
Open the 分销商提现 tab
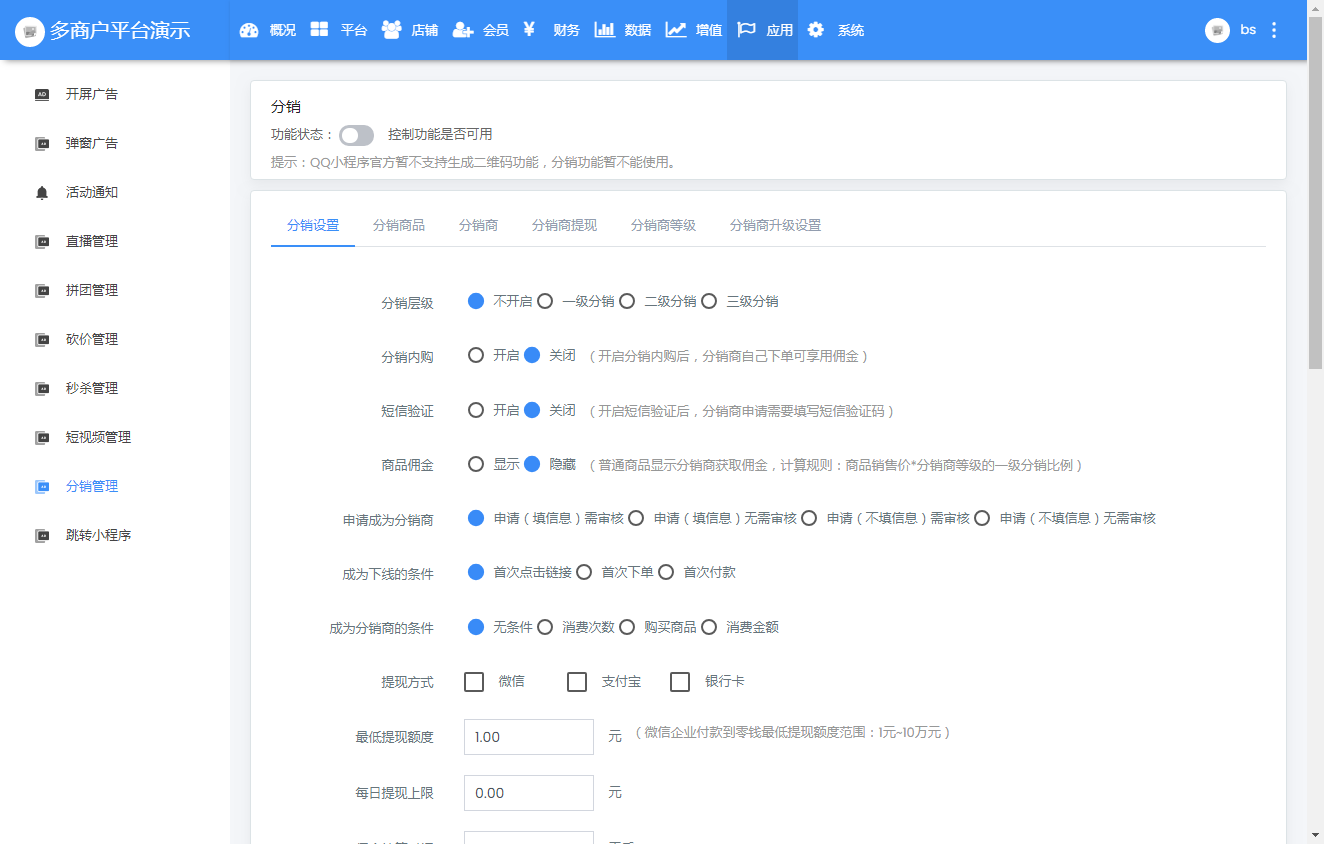[565, 225]
